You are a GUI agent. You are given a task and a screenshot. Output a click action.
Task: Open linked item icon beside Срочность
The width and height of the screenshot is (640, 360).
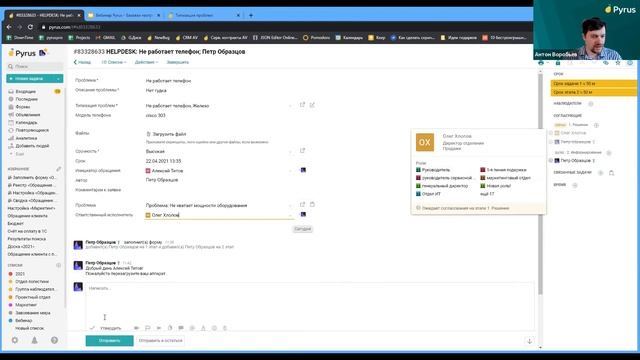(302, 151)
